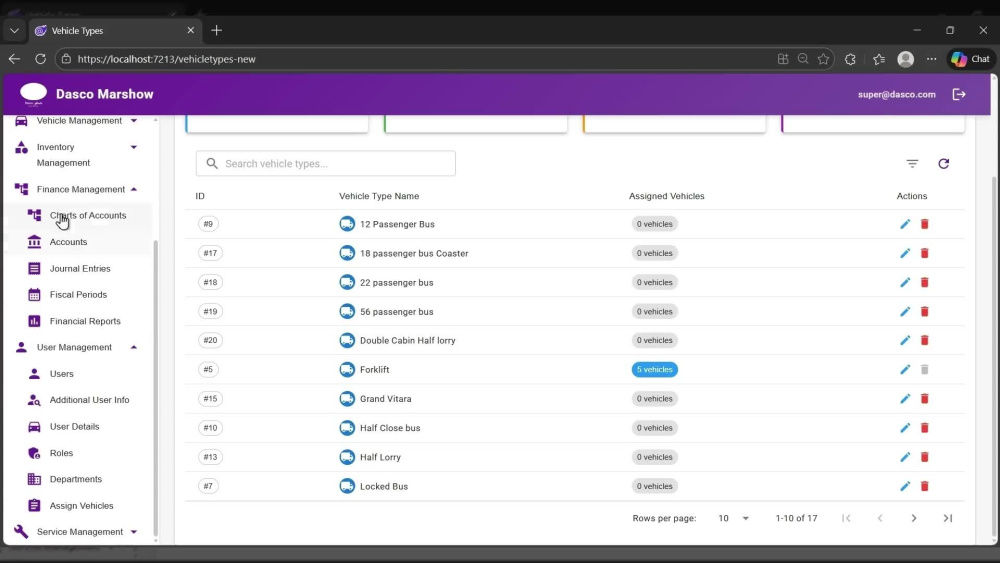
Task: Click the super@dasco.com account label
Action: tap(897, 94)
